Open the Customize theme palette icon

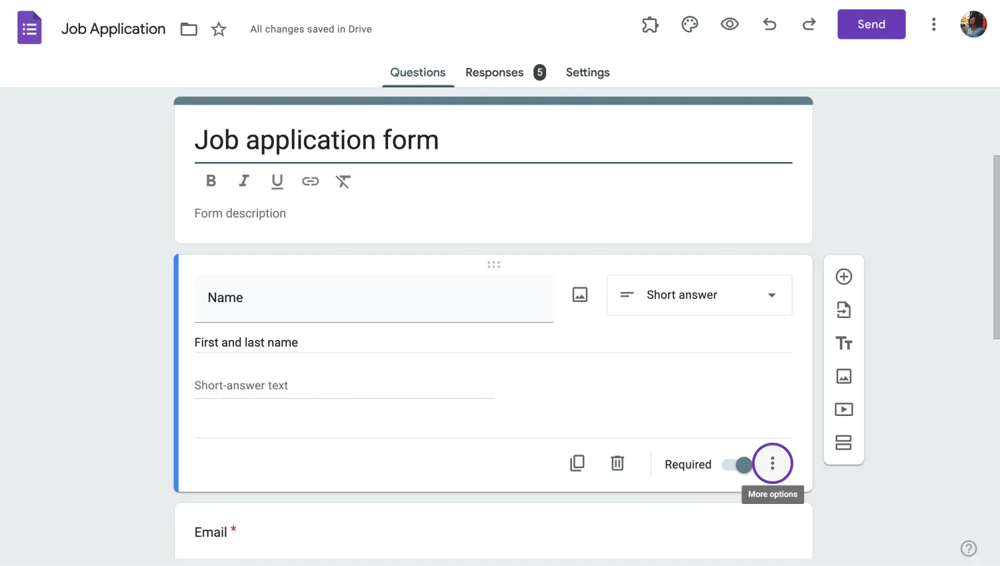690,25
